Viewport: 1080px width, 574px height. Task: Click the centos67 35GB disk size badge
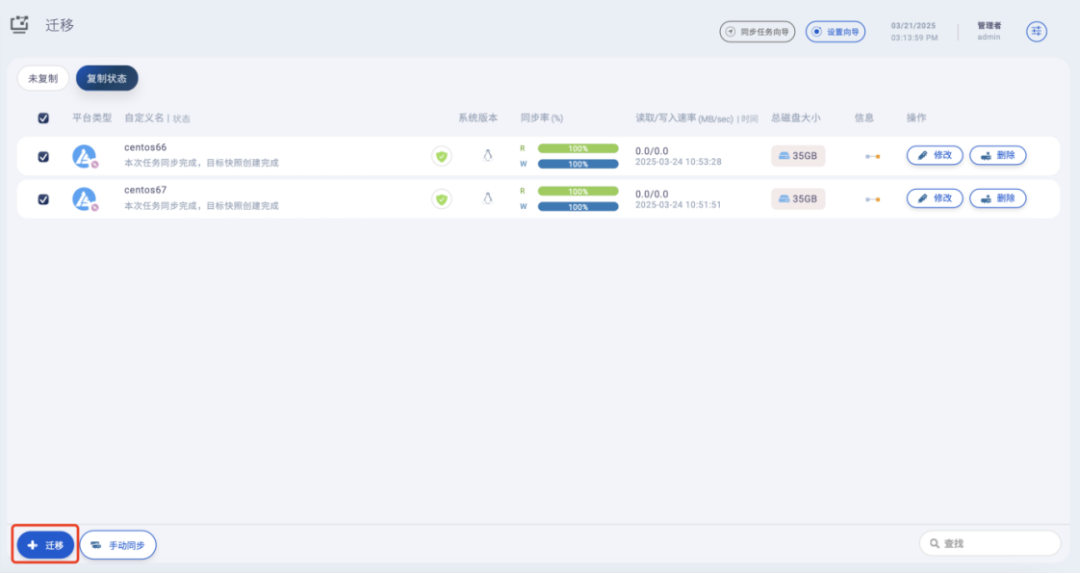[798, 198]
